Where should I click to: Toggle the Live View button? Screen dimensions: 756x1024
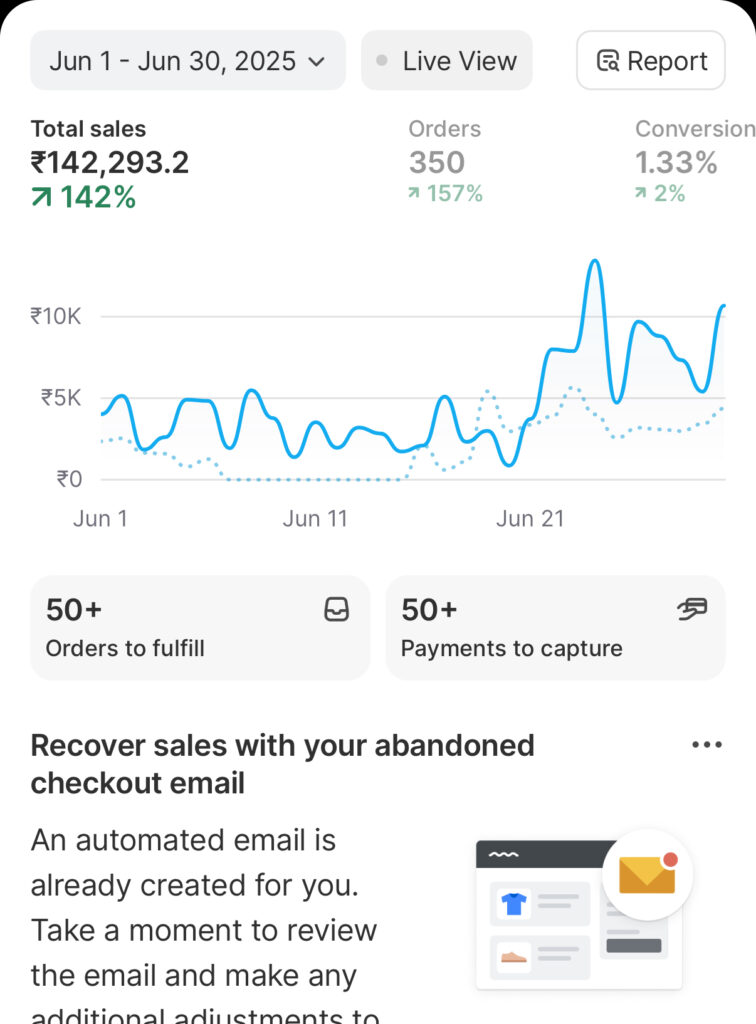446,61
